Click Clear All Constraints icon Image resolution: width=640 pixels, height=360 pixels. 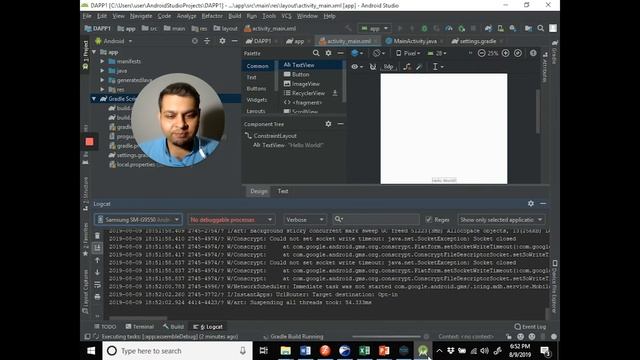407,67
